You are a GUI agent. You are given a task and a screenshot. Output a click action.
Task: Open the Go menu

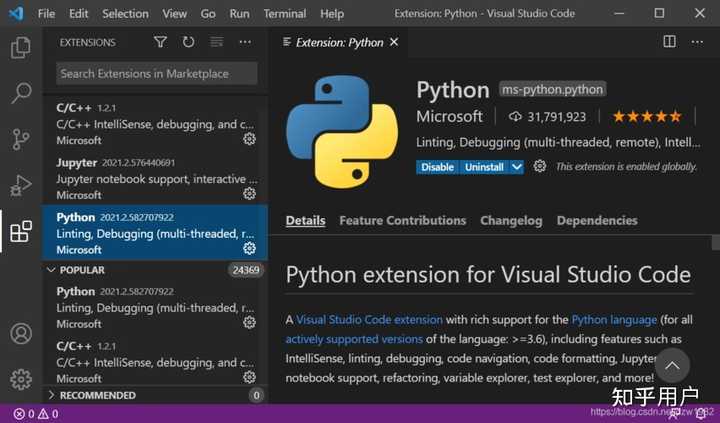(x=208, y=14)
